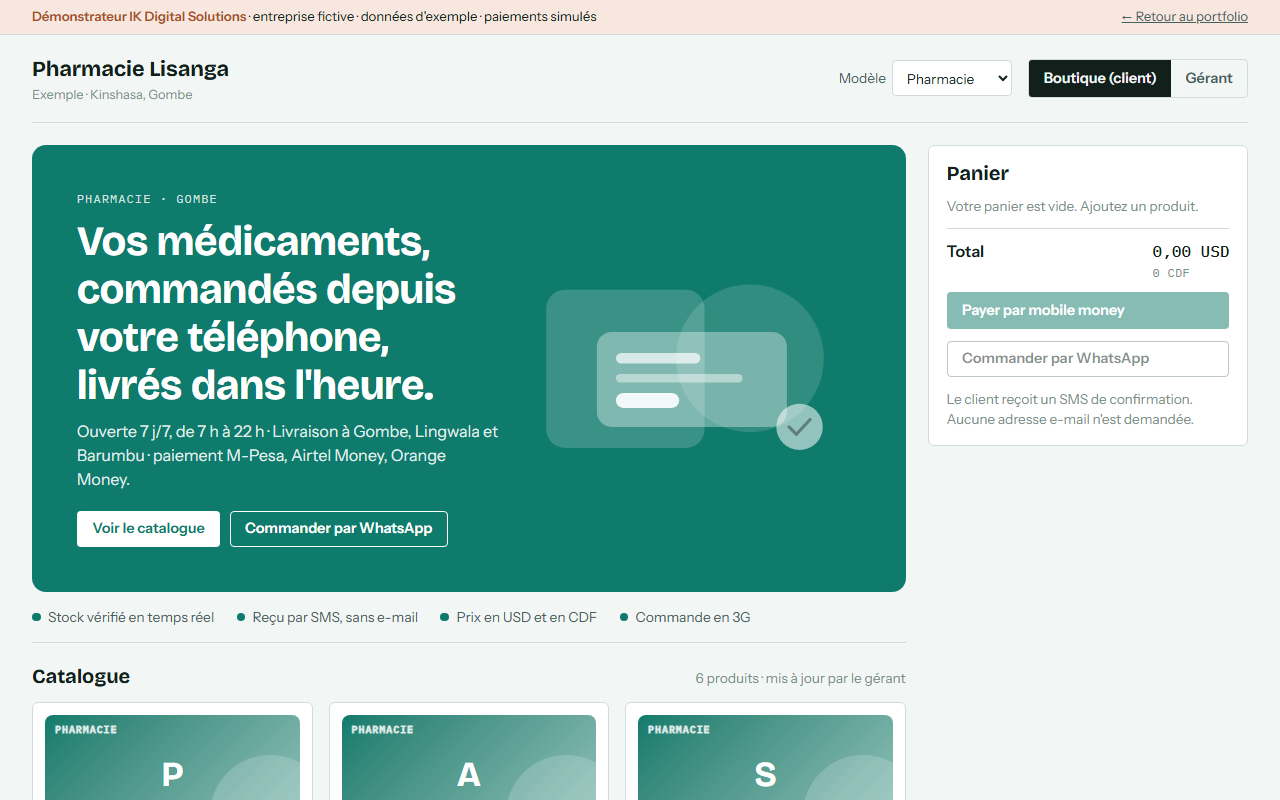Click the checkmark circle icon in hero illustration
Viewport: 1280px width, 800px height.
click(799, 427)
